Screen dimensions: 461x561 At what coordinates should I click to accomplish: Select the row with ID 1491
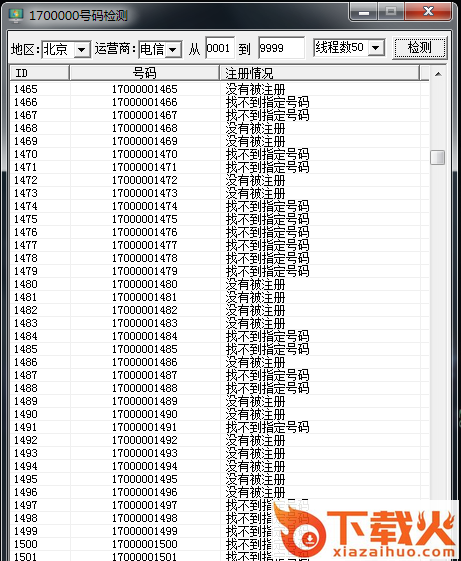[x=219, y=427]
